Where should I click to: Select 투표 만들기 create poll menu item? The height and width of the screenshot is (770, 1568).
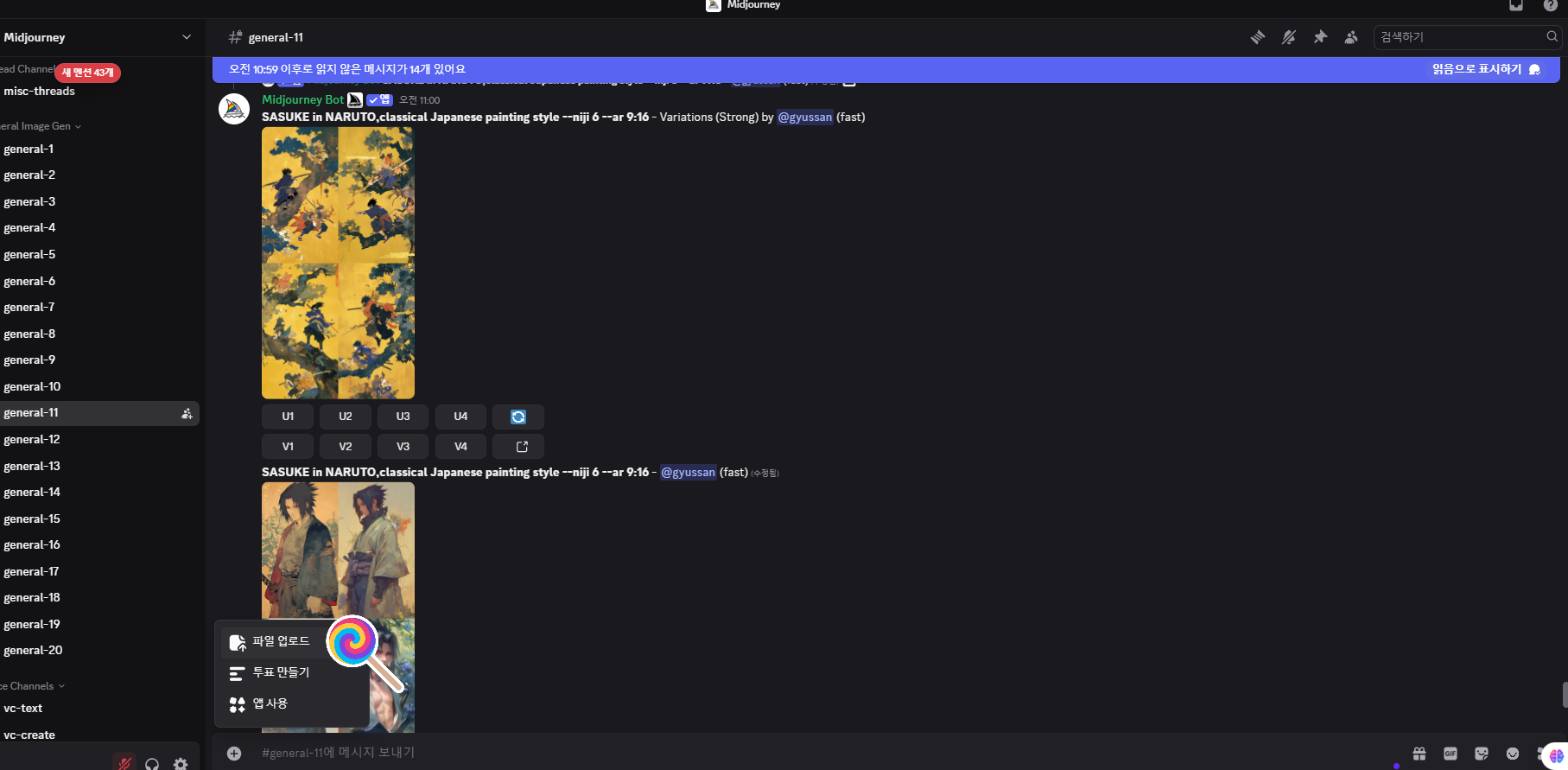click(292, 672)
